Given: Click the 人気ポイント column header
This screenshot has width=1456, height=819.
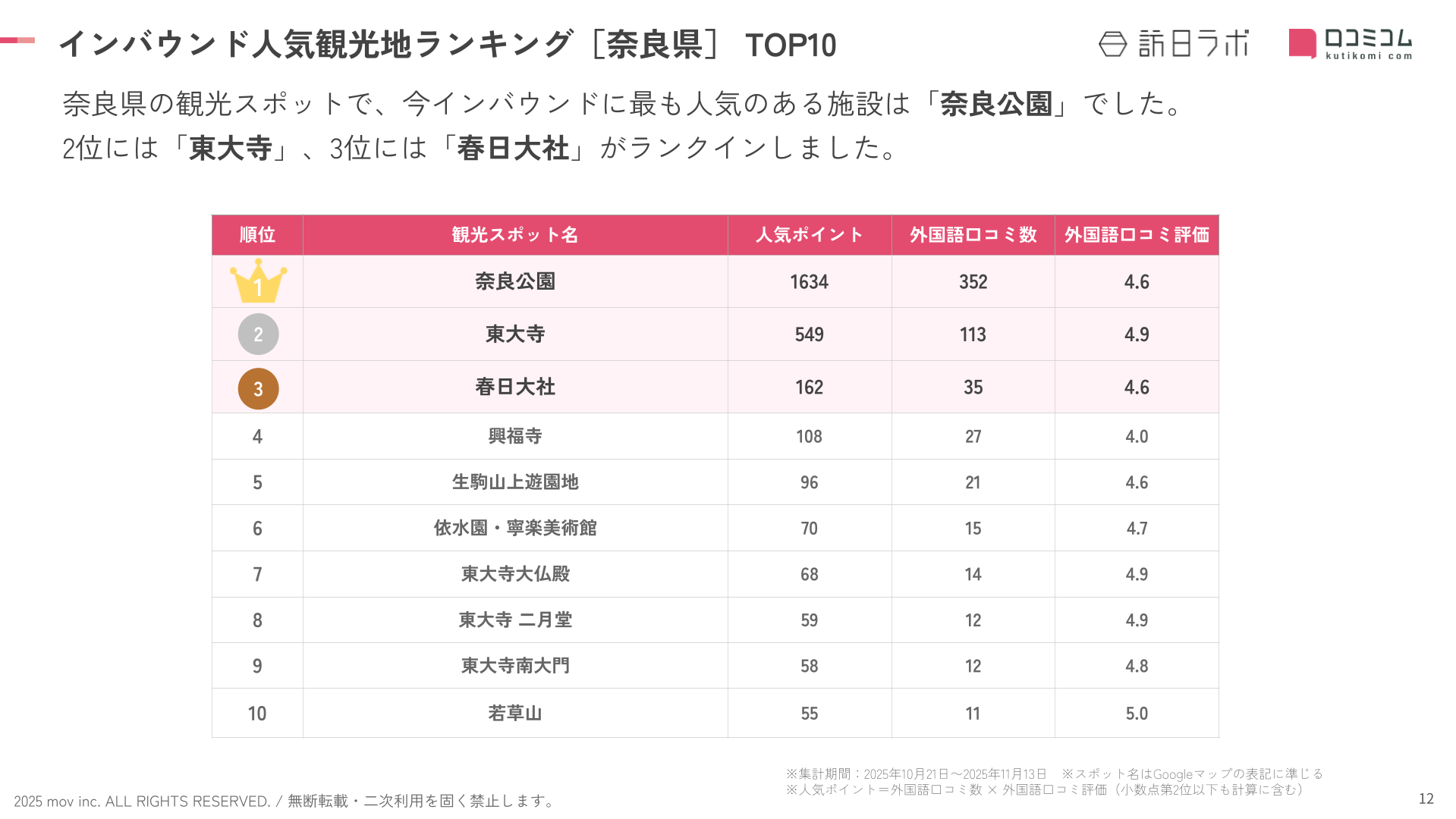Looking at the screenshot, I should click(x=809, y=235).
